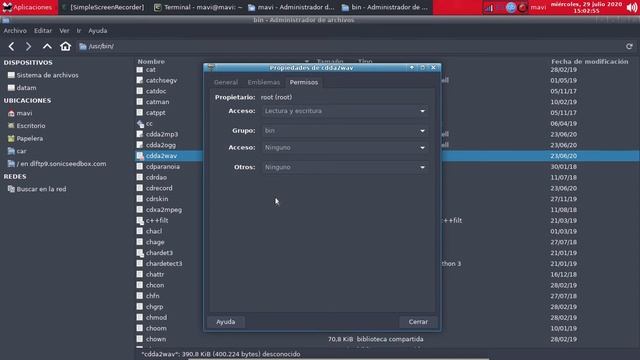Open the Editar menu
Image resolution: width=640 pixels, height=360 pixels.
(x=43, y=31)
